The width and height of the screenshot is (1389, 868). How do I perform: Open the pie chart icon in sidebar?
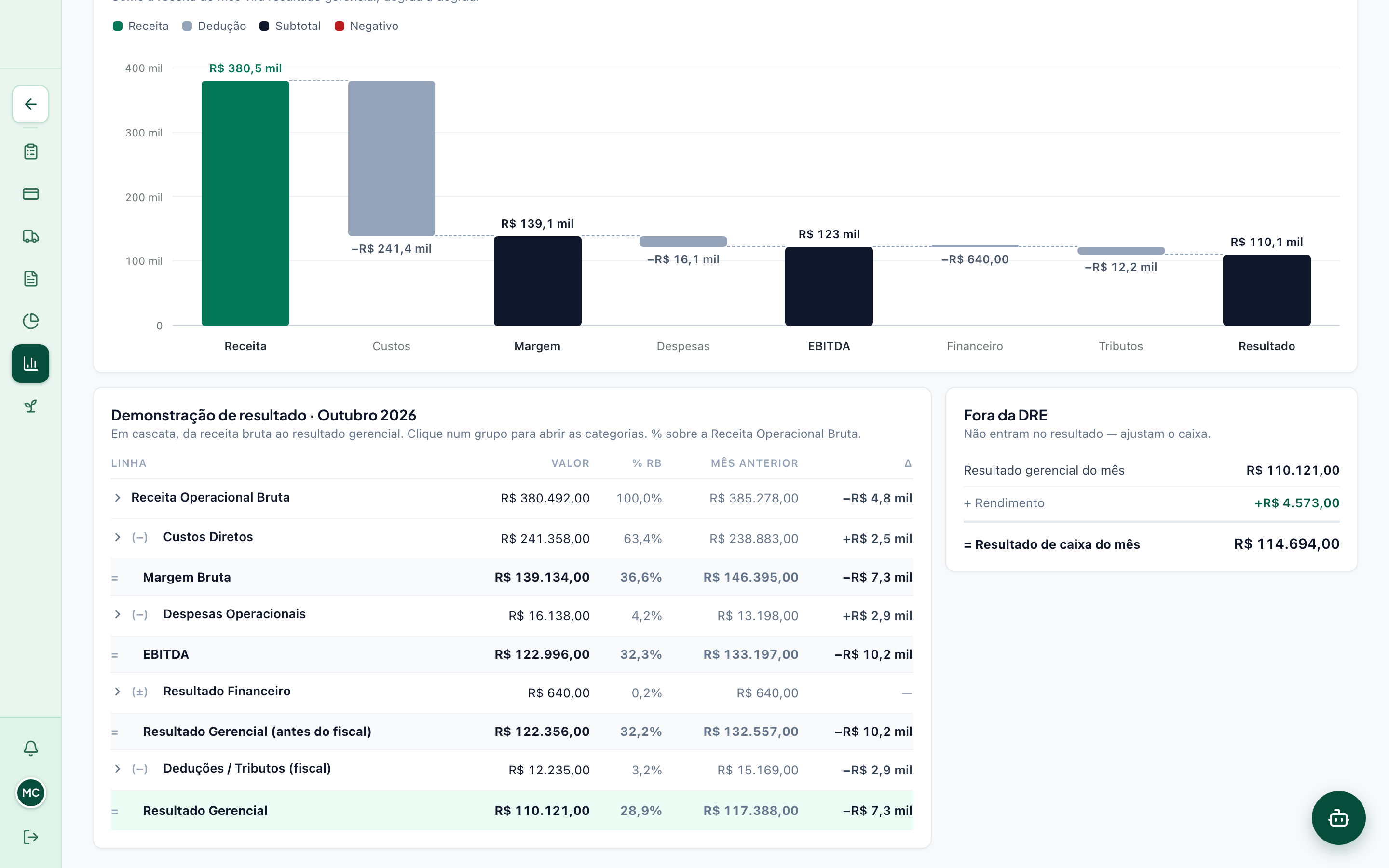click(x=30, y=321)
